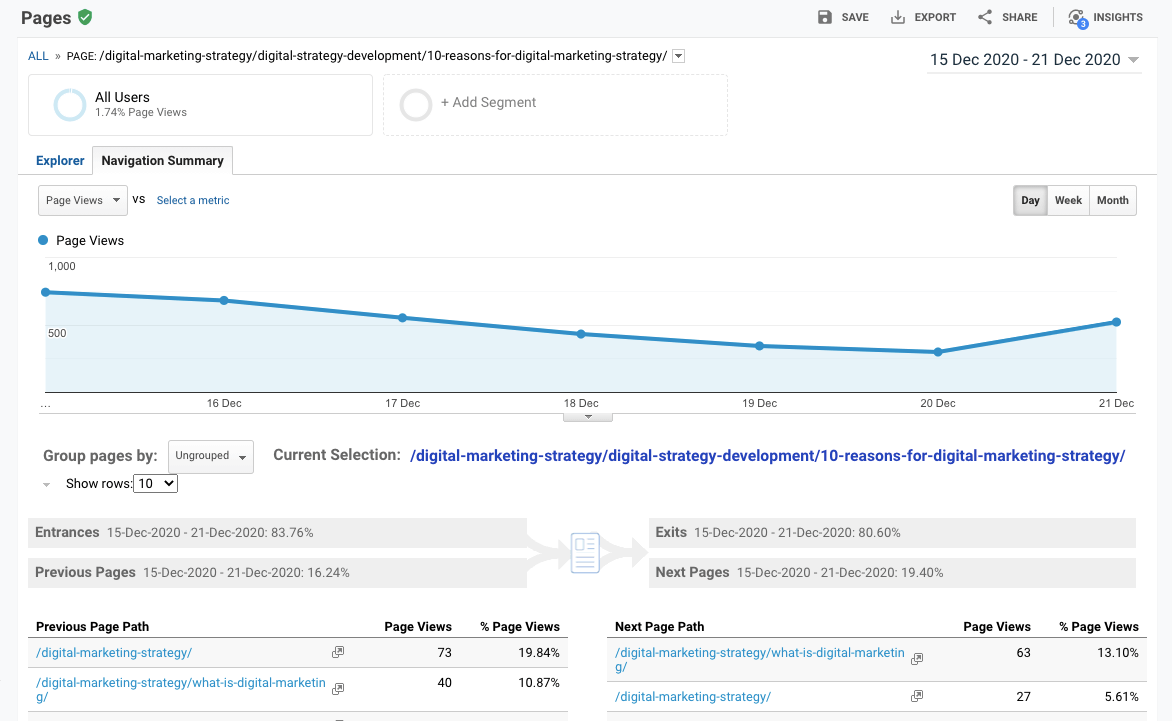The width and height of the screenshot is (1172, 721).
Task: Open the Ungrouped group-pages-by dropdown
Action: [x=210, y=456]
